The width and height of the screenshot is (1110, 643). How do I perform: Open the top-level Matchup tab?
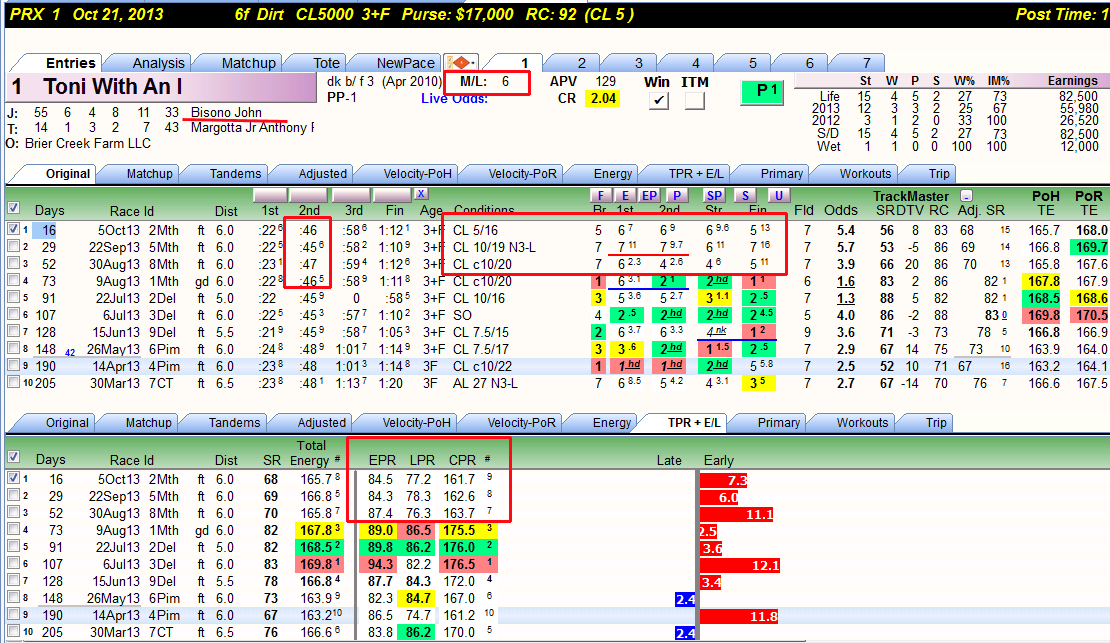pos(248,63)
